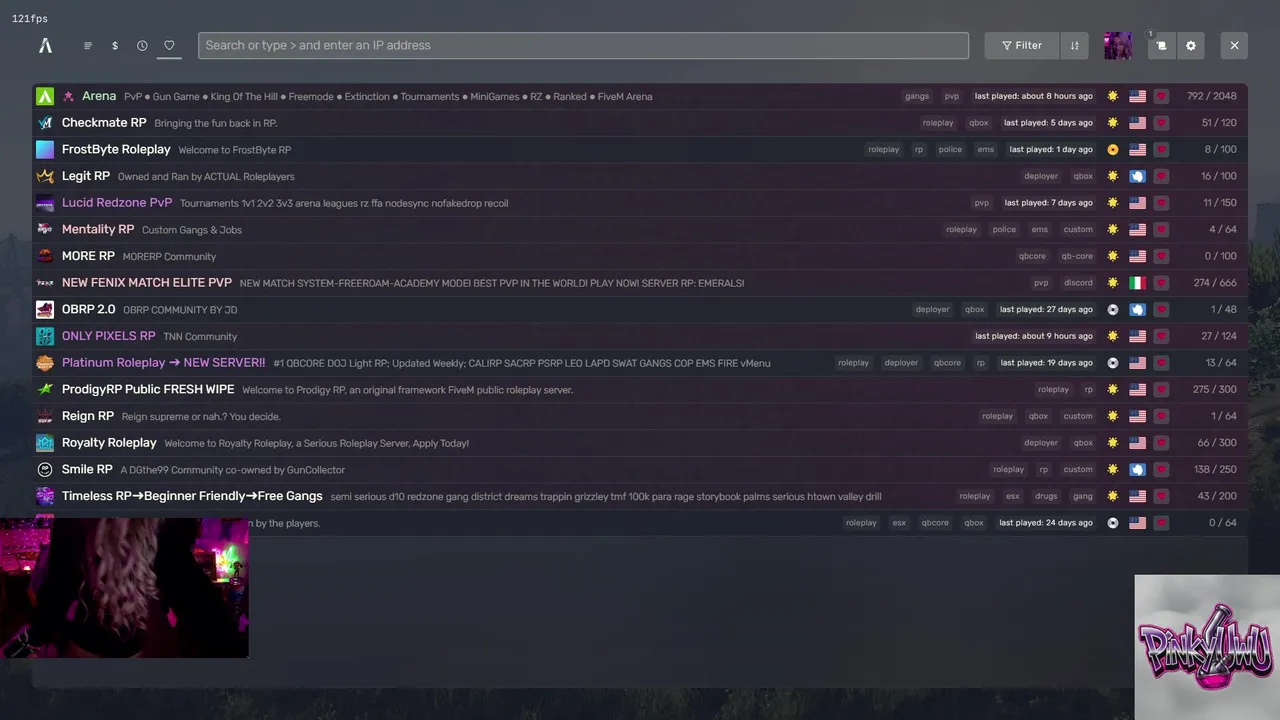Click the gold tier badge on FrostByte Roleplay
Viewport: 1280px width, 720px height.
click(1113, 150)
